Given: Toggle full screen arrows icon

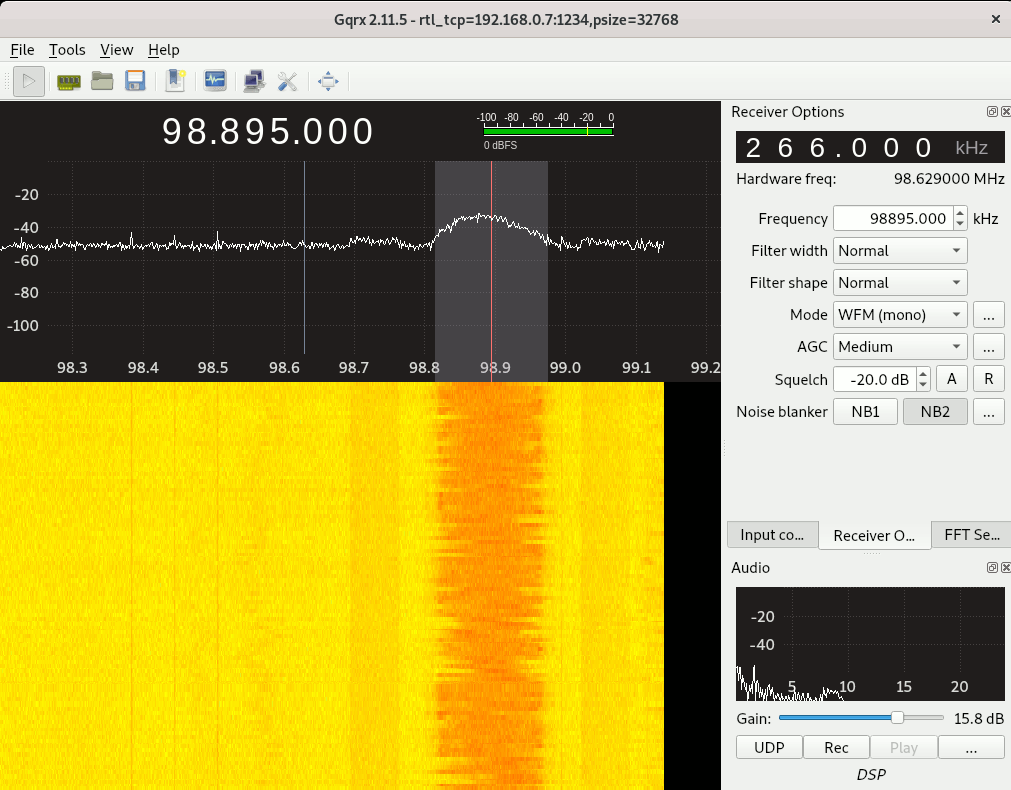Looking at the screenshot, I should [x=328, y=81].
